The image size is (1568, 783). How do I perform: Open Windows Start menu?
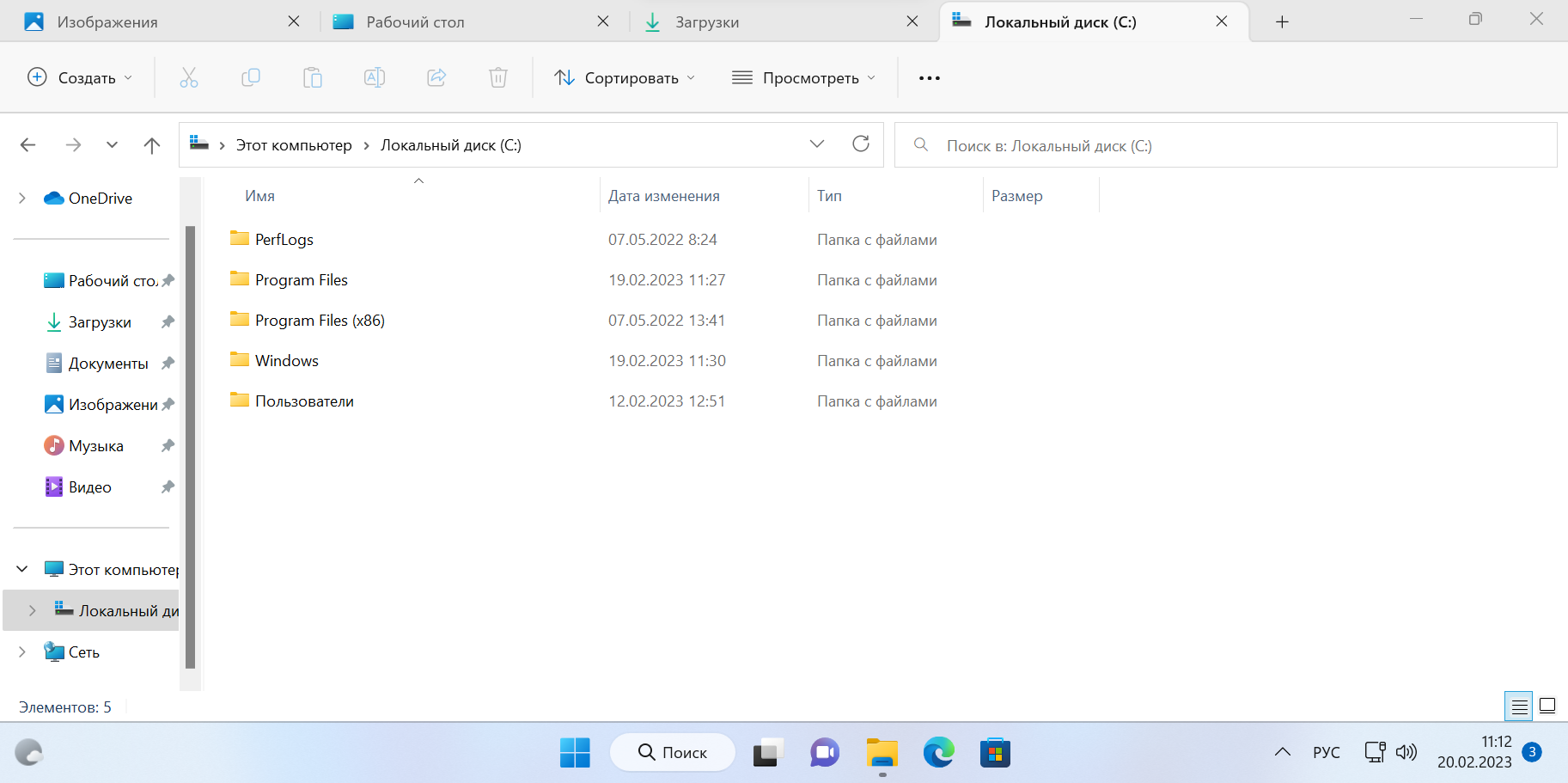tap(575, 753)
